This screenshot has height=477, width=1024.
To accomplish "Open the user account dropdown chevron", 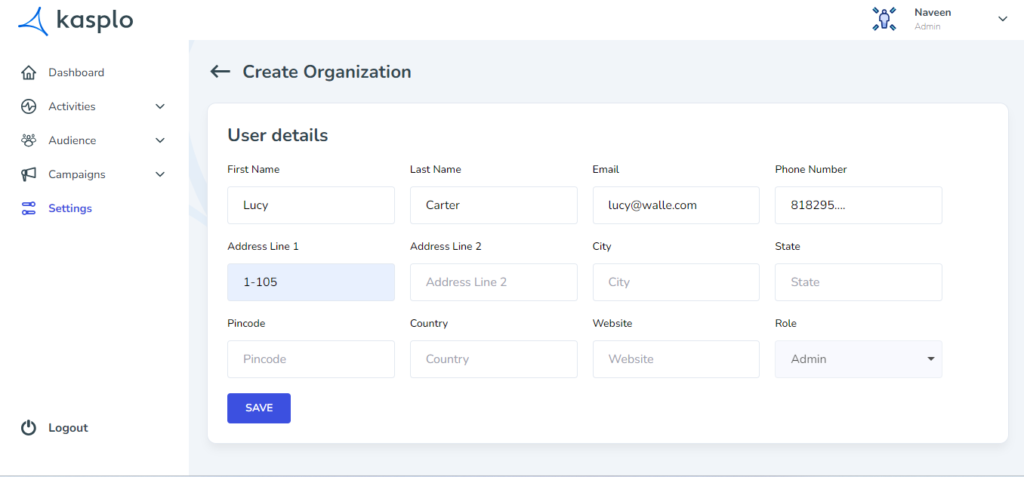I will pos(1002,19).
